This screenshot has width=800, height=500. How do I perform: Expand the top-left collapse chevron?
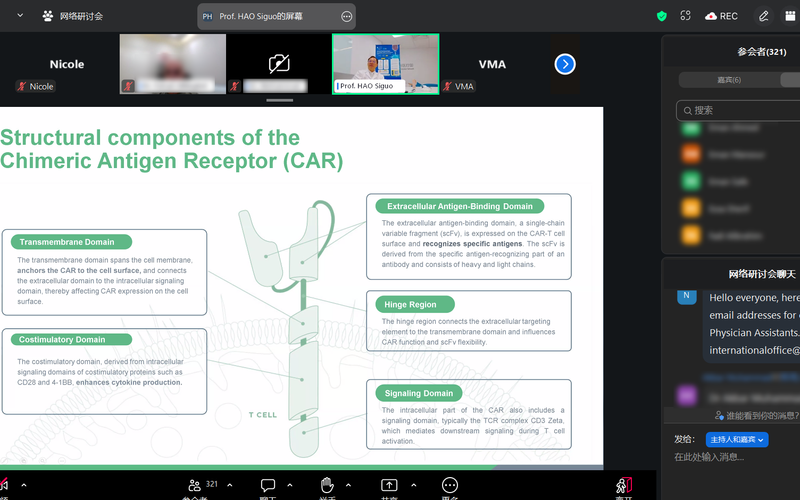pyautogui.click(x=20, y=15)
